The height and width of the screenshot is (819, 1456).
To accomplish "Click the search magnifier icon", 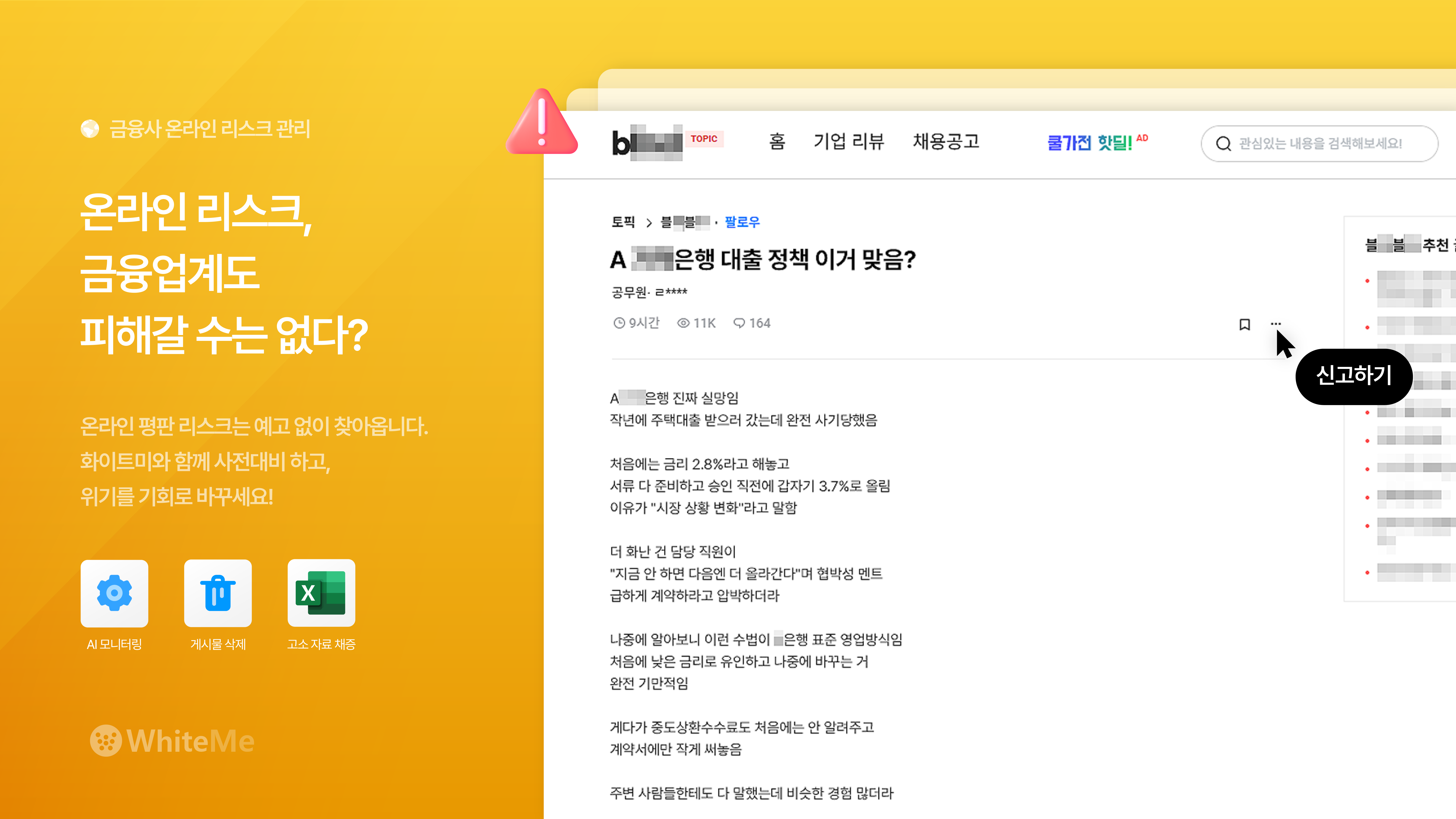I will click(1224, 144).
